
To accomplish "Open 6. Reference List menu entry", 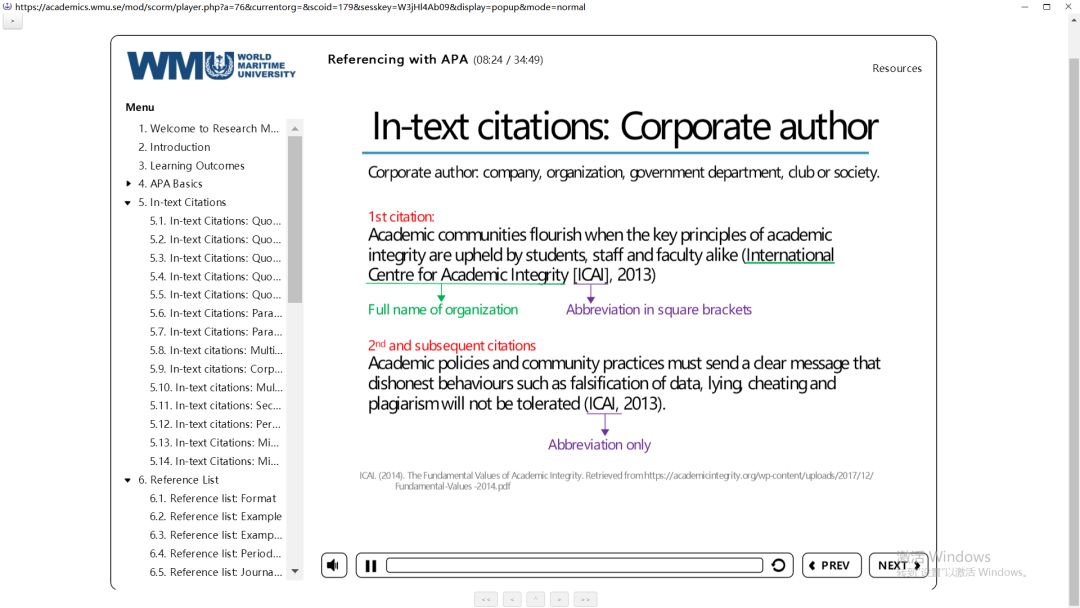I will pos(178,480).
